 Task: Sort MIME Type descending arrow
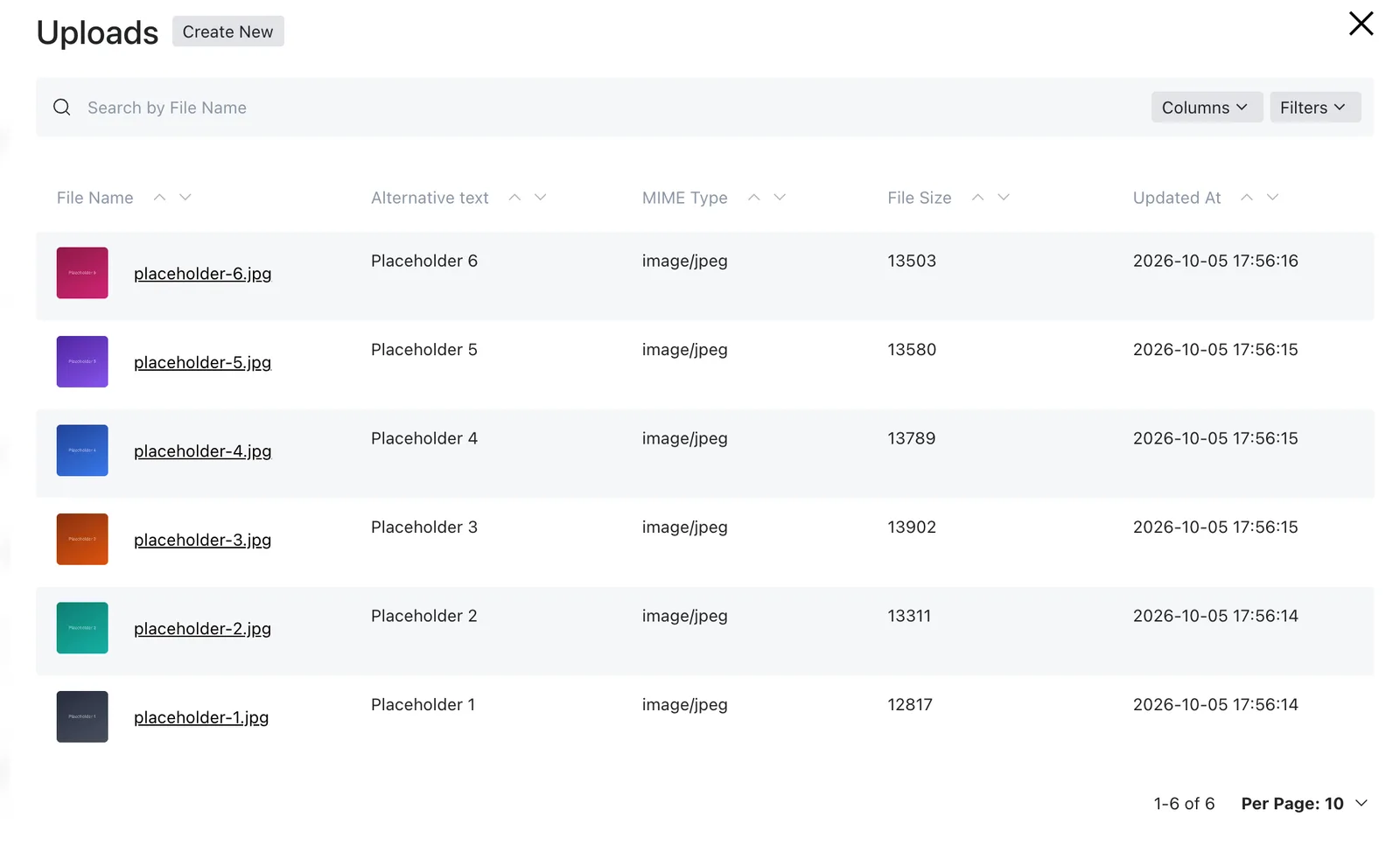point(780,198)
